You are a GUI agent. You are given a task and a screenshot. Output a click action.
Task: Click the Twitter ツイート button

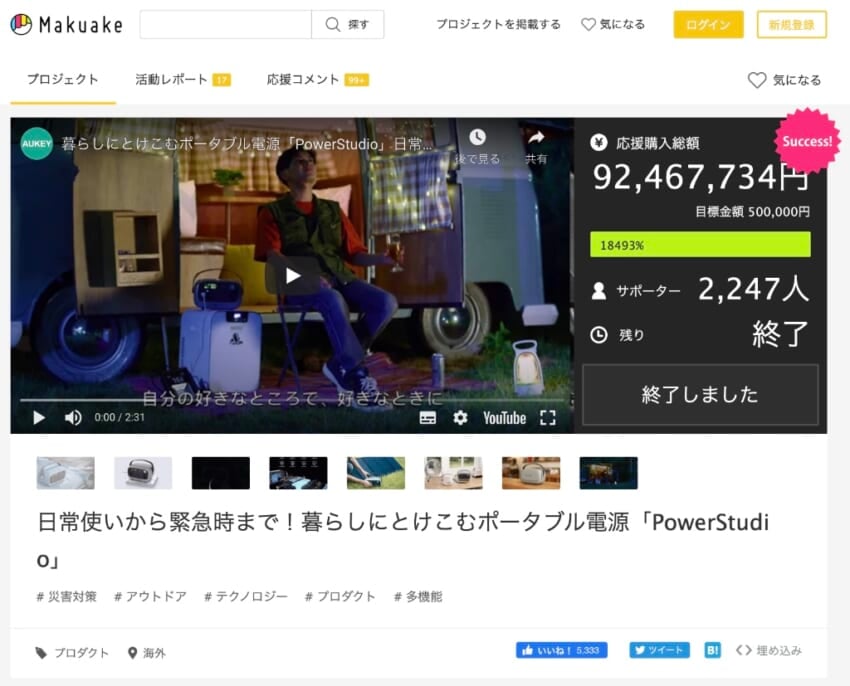659,650
